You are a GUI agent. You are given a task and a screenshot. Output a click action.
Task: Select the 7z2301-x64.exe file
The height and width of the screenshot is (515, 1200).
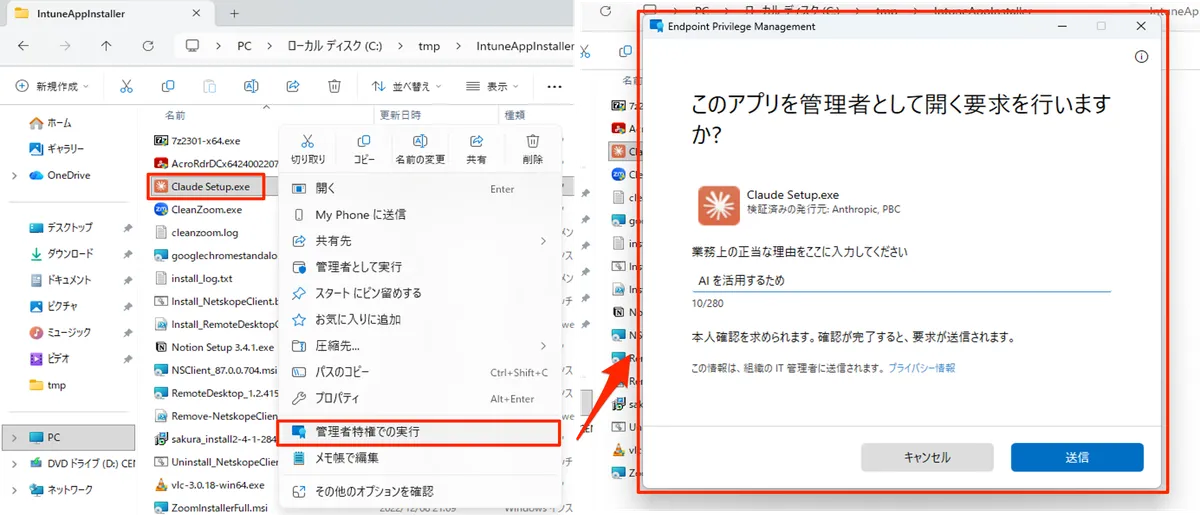pyautogui.click(x=198, y=140)
